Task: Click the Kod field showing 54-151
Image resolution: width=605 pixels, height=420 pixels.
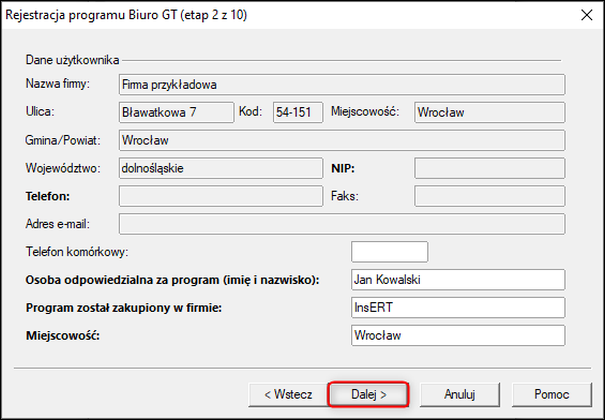Action: pos(298,112)
